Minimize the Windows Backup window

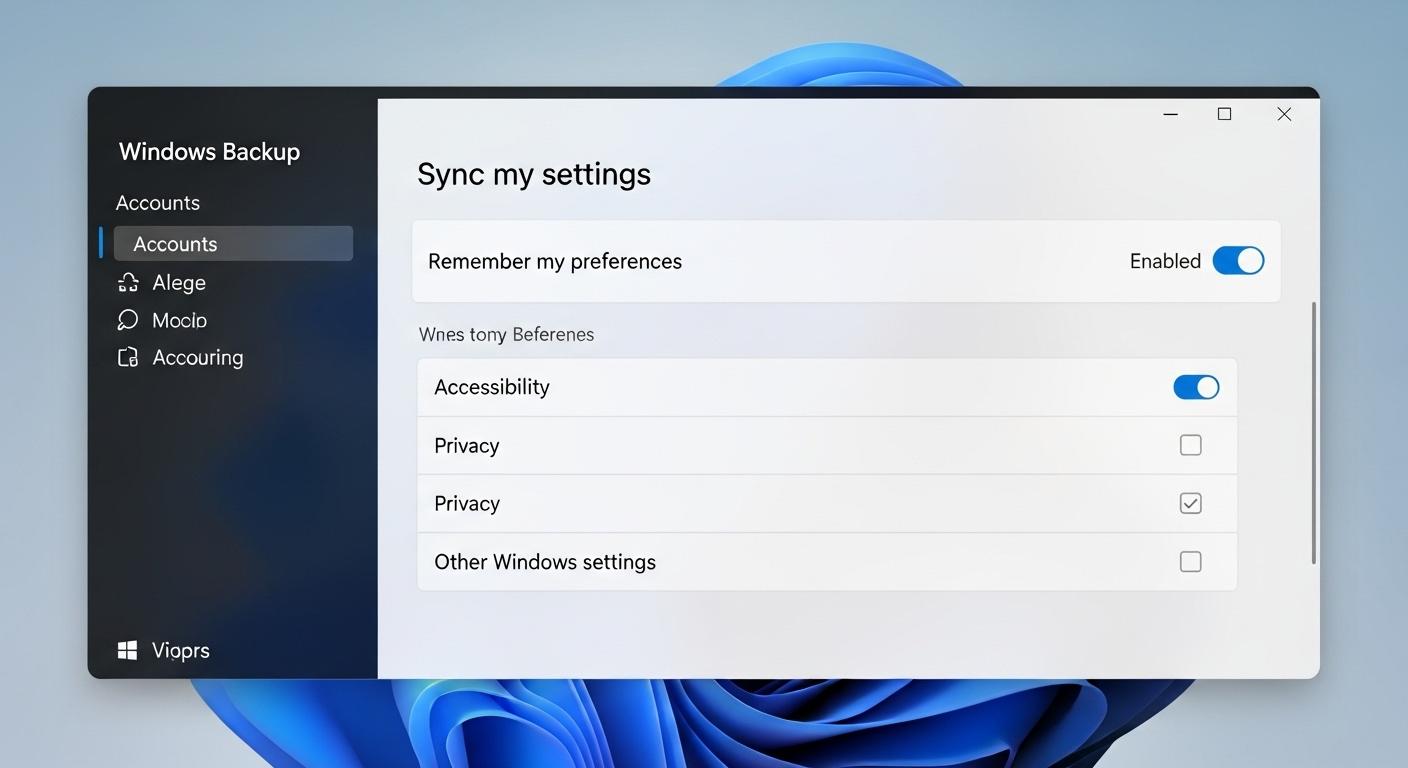click(1170, 115)
